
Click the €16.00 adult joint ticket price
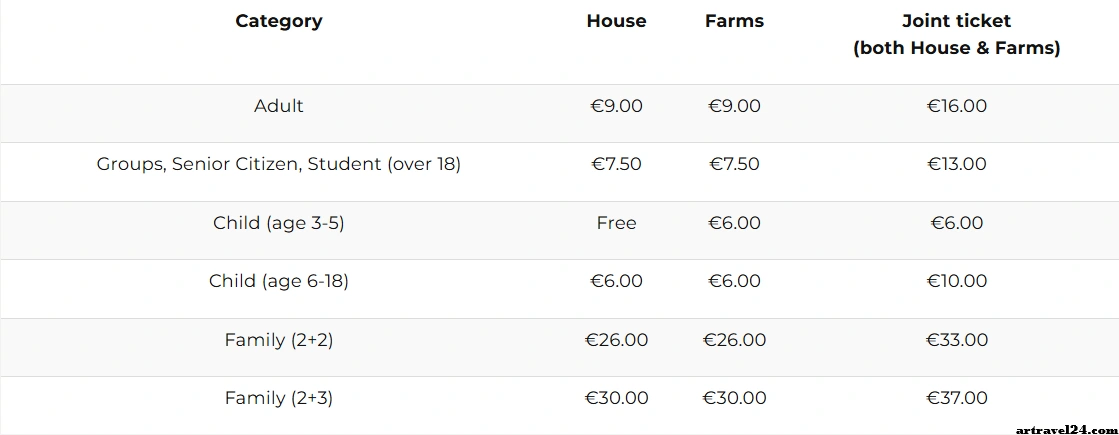[x=957, y=106]
